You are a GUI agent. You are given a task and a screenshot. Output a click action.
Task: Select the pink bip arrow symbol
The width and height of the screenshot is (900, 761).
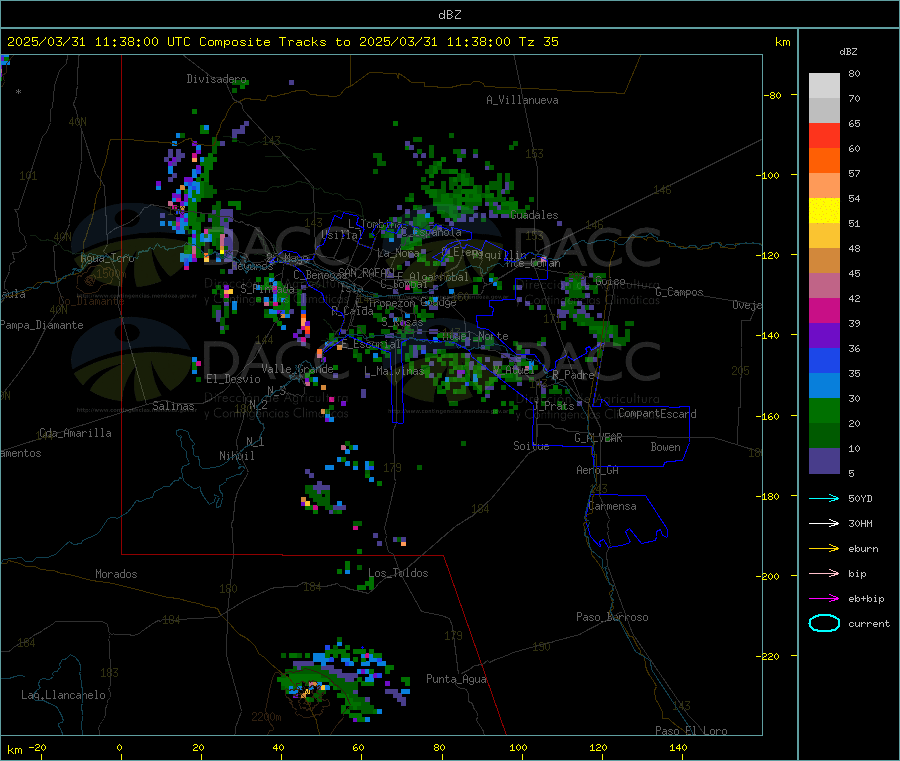tap(824, 573)
